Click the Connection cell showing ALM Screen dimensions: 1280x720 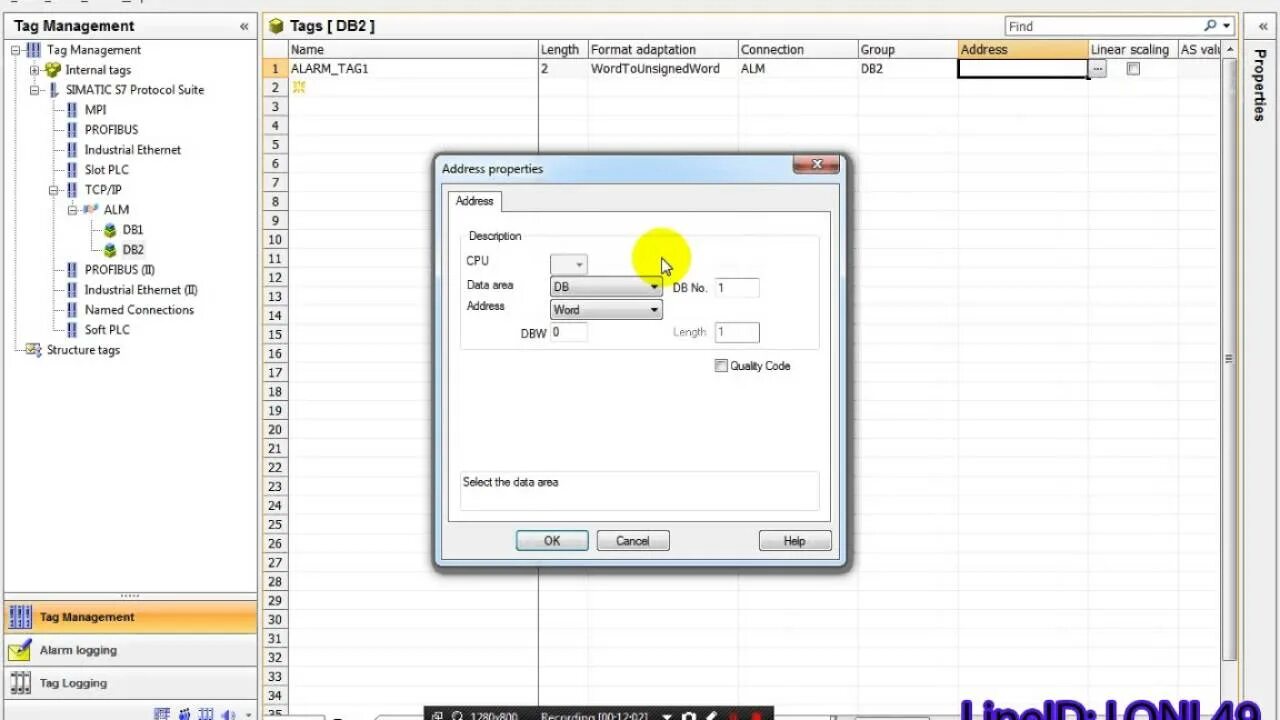(x=798, y=69)
